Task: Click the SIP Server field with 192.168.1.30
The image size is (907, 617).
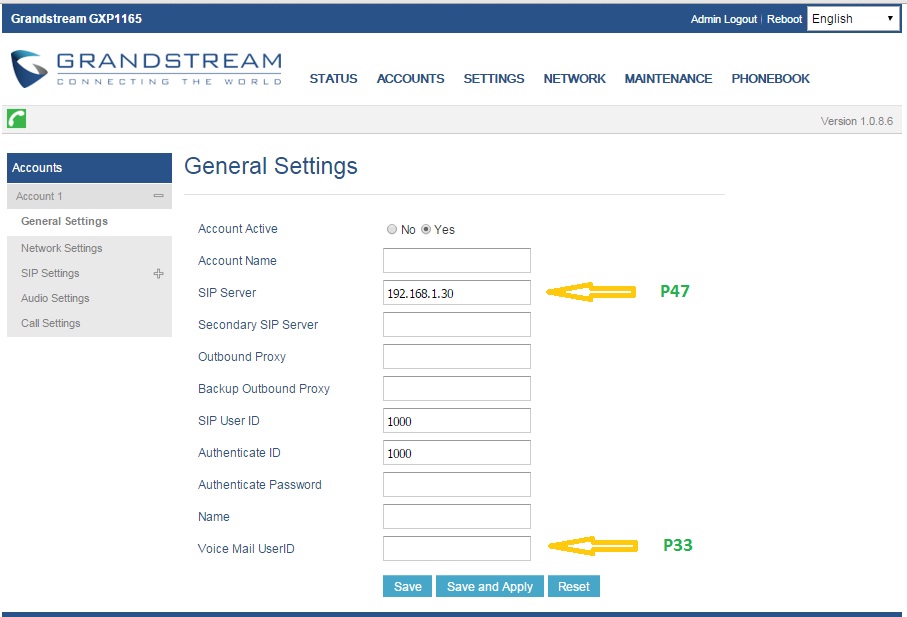Action: (456, 293)
